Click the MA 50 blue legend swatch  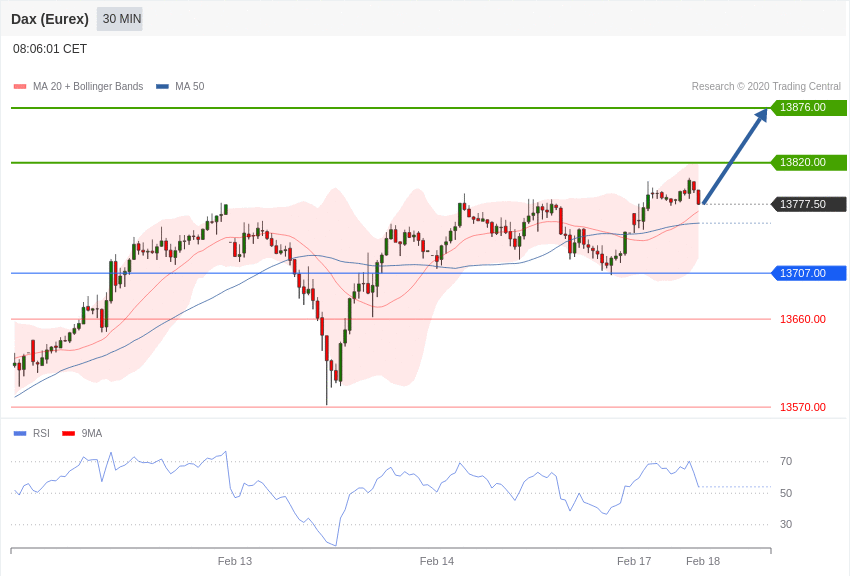[163, 86]
